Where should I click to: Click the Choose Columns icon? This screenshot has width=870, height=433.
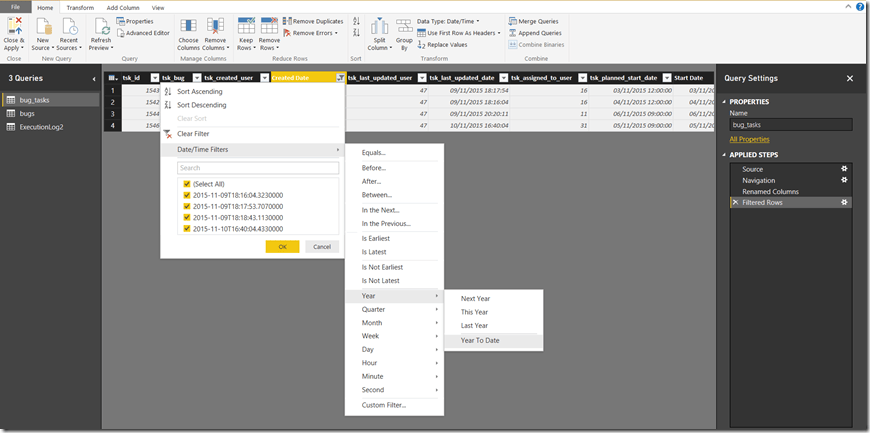[x=188, y=27]
